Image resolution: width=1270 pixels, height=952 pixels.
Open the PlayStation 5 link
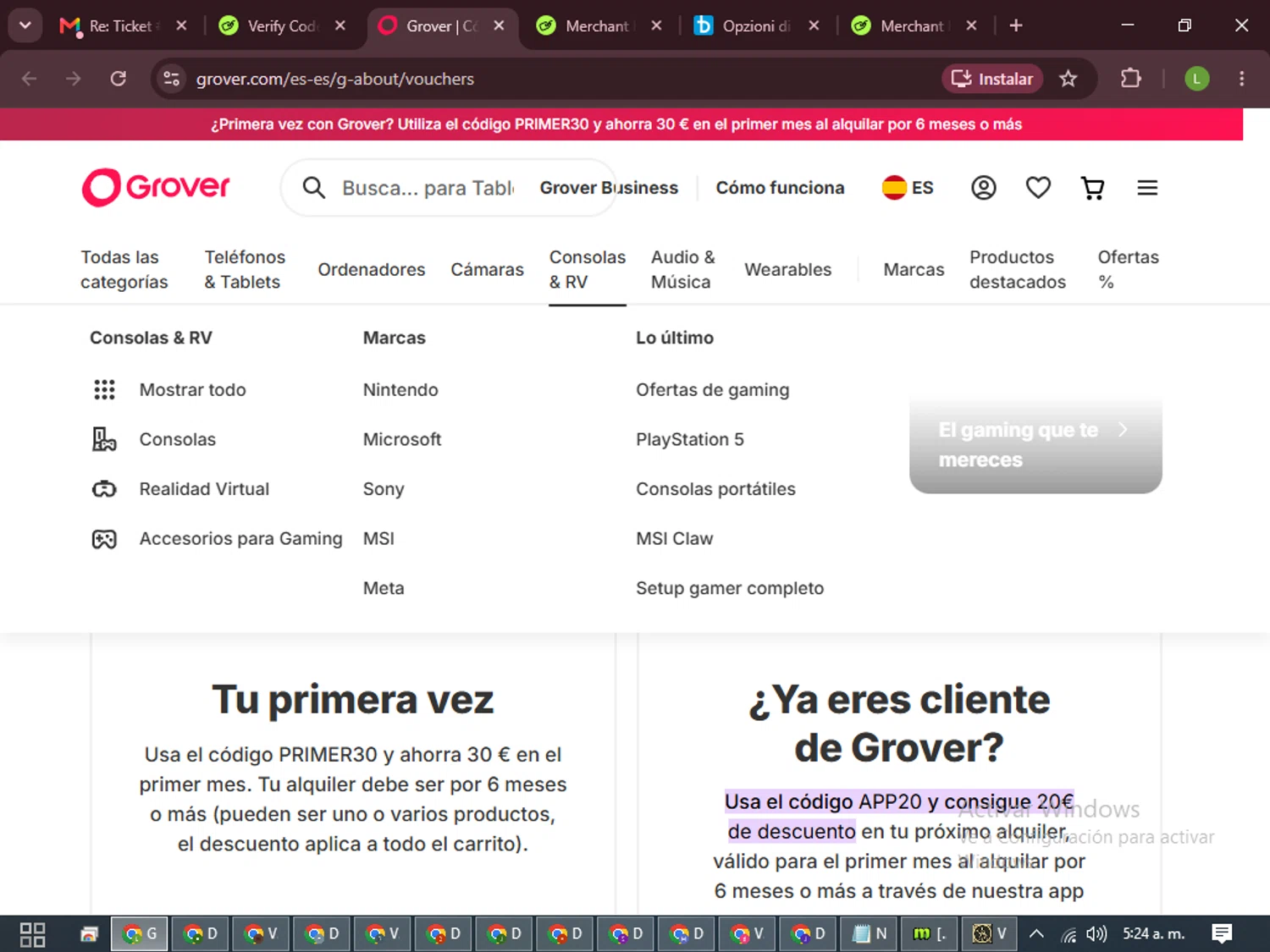[x=690, y=439]
